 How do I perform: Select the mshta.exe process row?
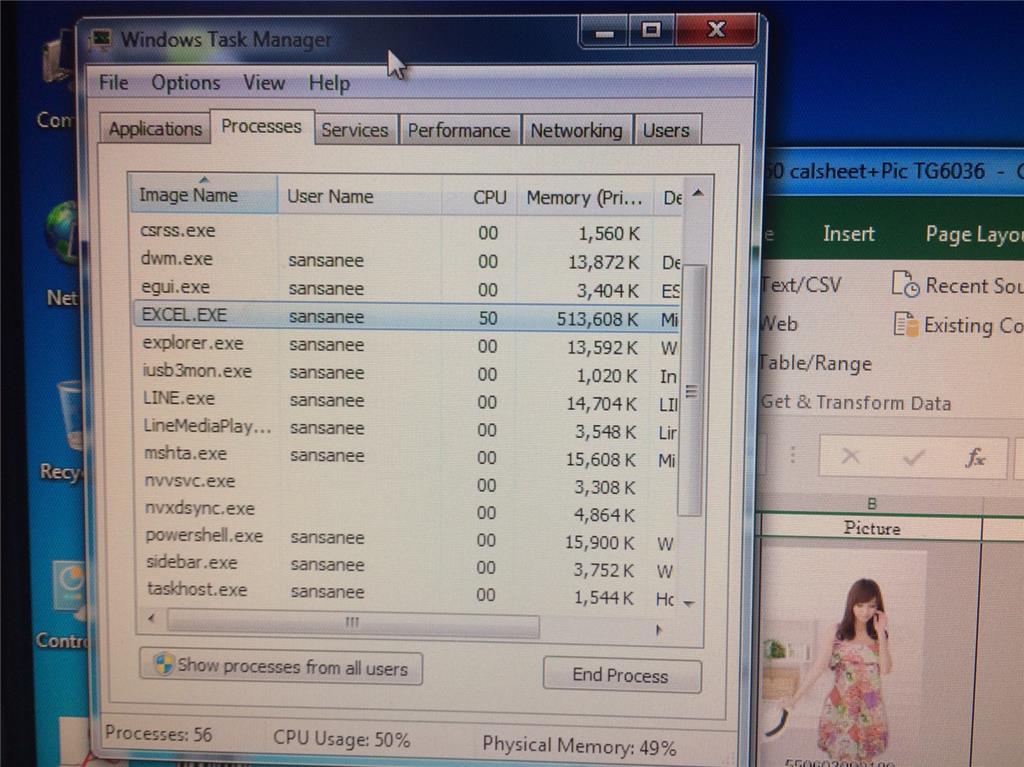click(x=406, y=456)
